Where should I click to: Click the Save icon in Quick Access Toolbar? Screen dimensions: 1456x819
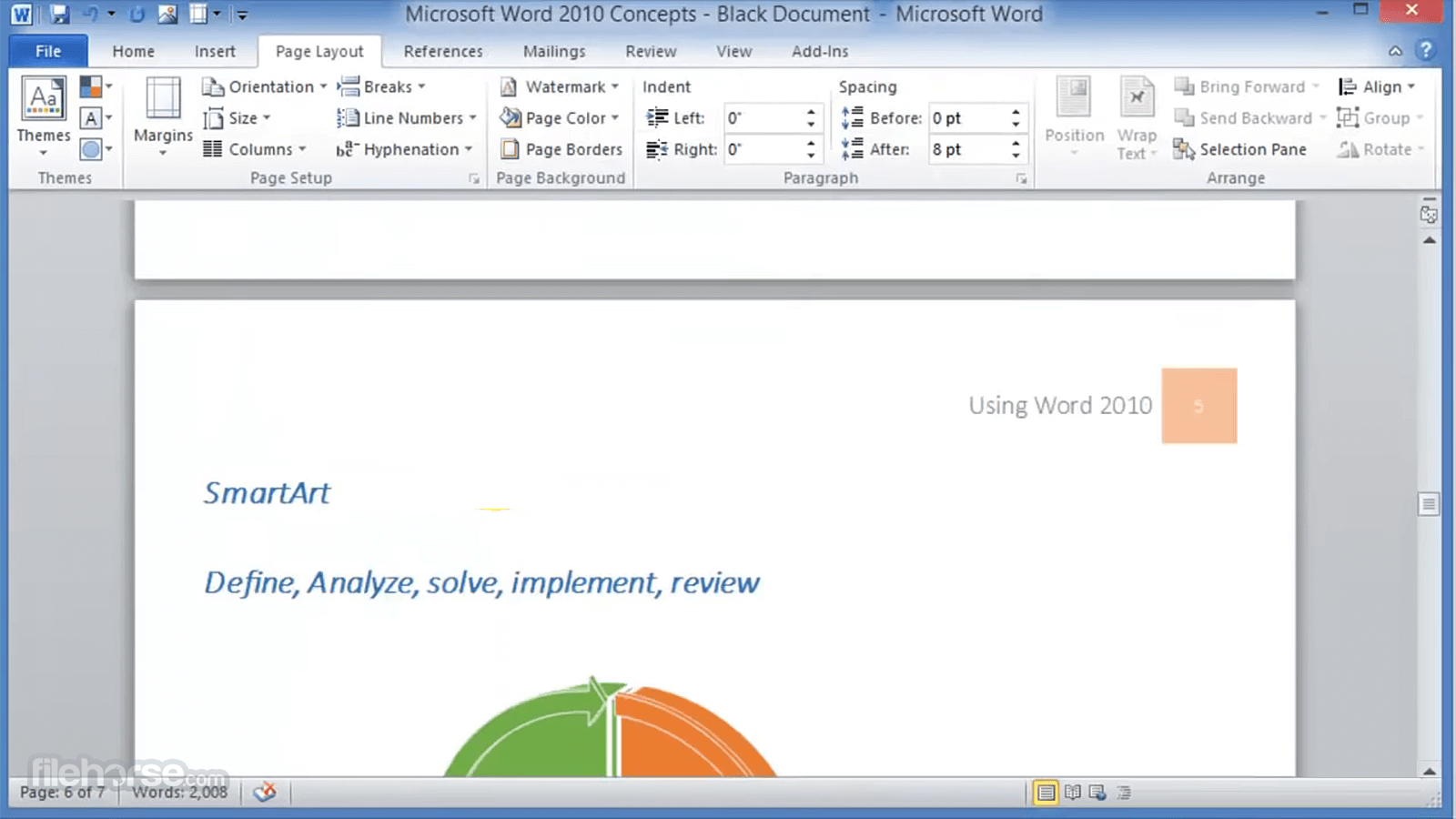click(x=59, y=15)
